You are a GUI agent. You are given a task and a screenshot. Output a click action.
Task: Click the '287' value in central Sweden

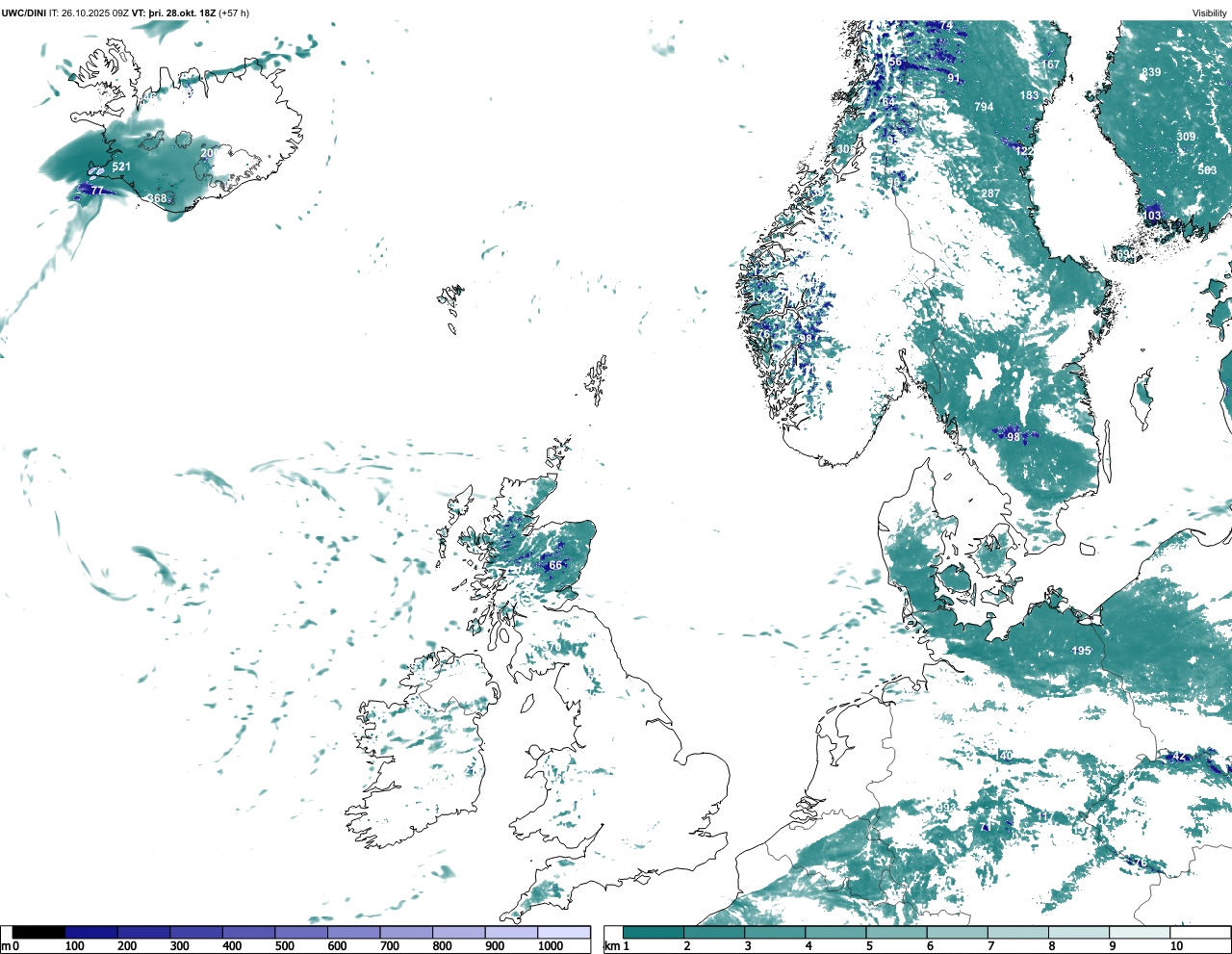tap(990, 193)
